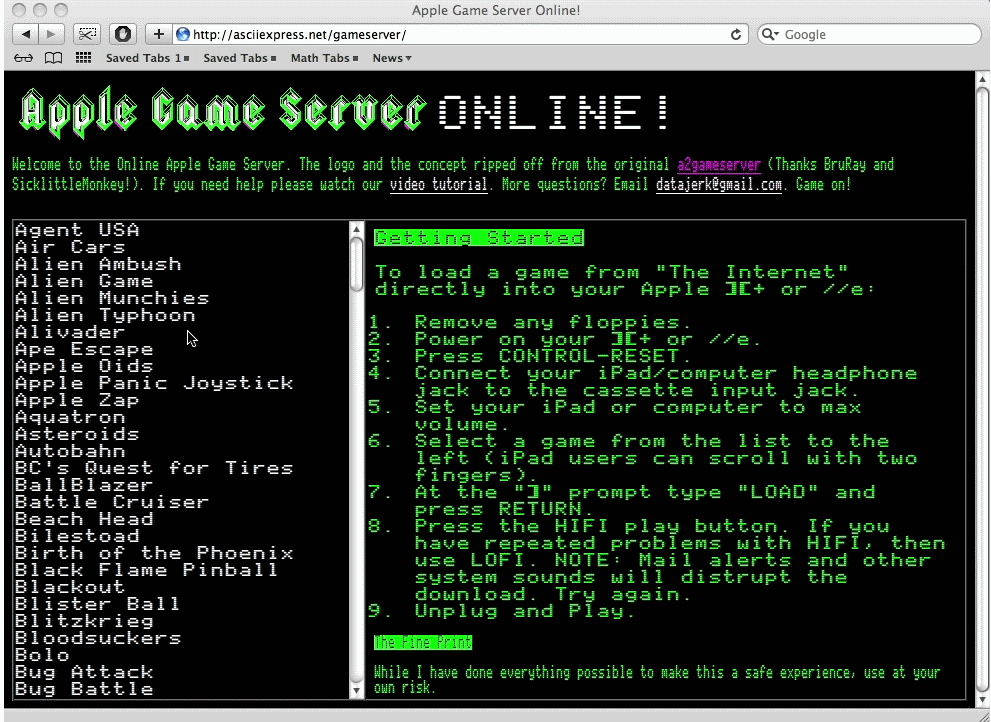
Task: Click game list scrollbar down arrow
Action: (356, 691)
